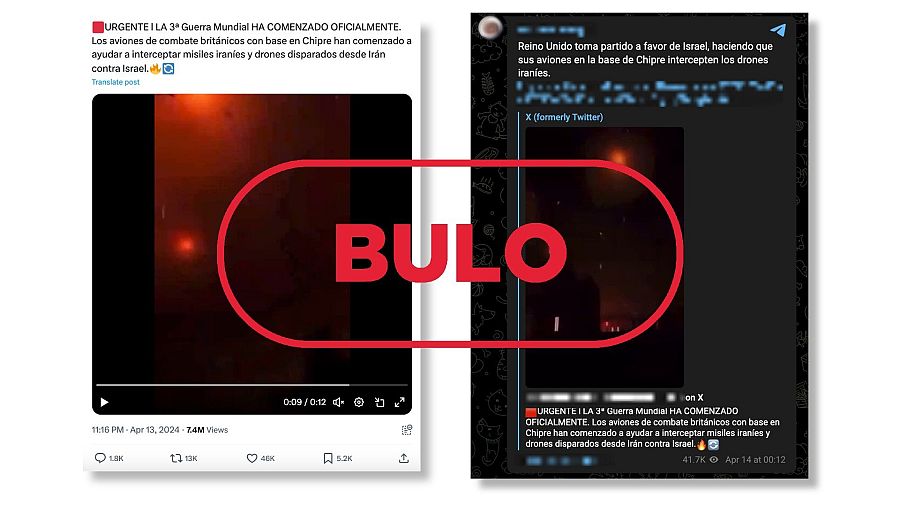The height and width of the screenshot is (507, 900).
Task: Open video settings gear
Action: 359,402
